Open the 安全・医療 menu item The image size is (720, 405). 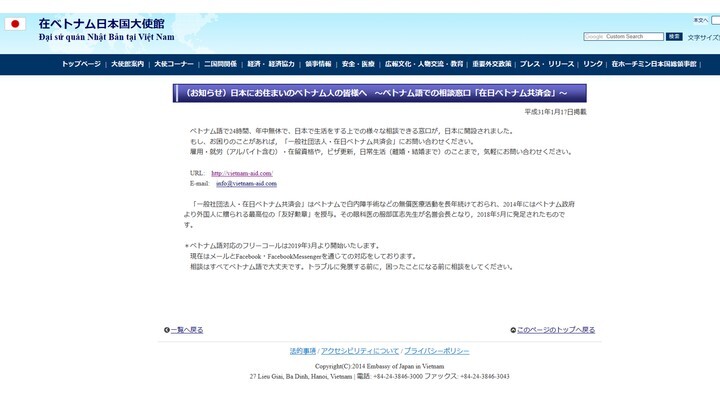coord(358,64)
